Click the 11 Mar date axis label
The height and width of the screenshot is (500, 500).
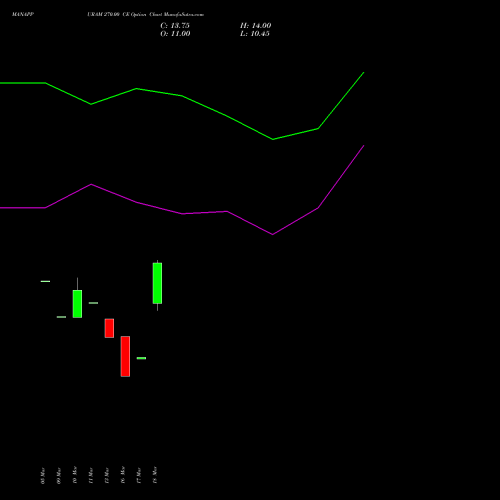[x=91, y=476]
